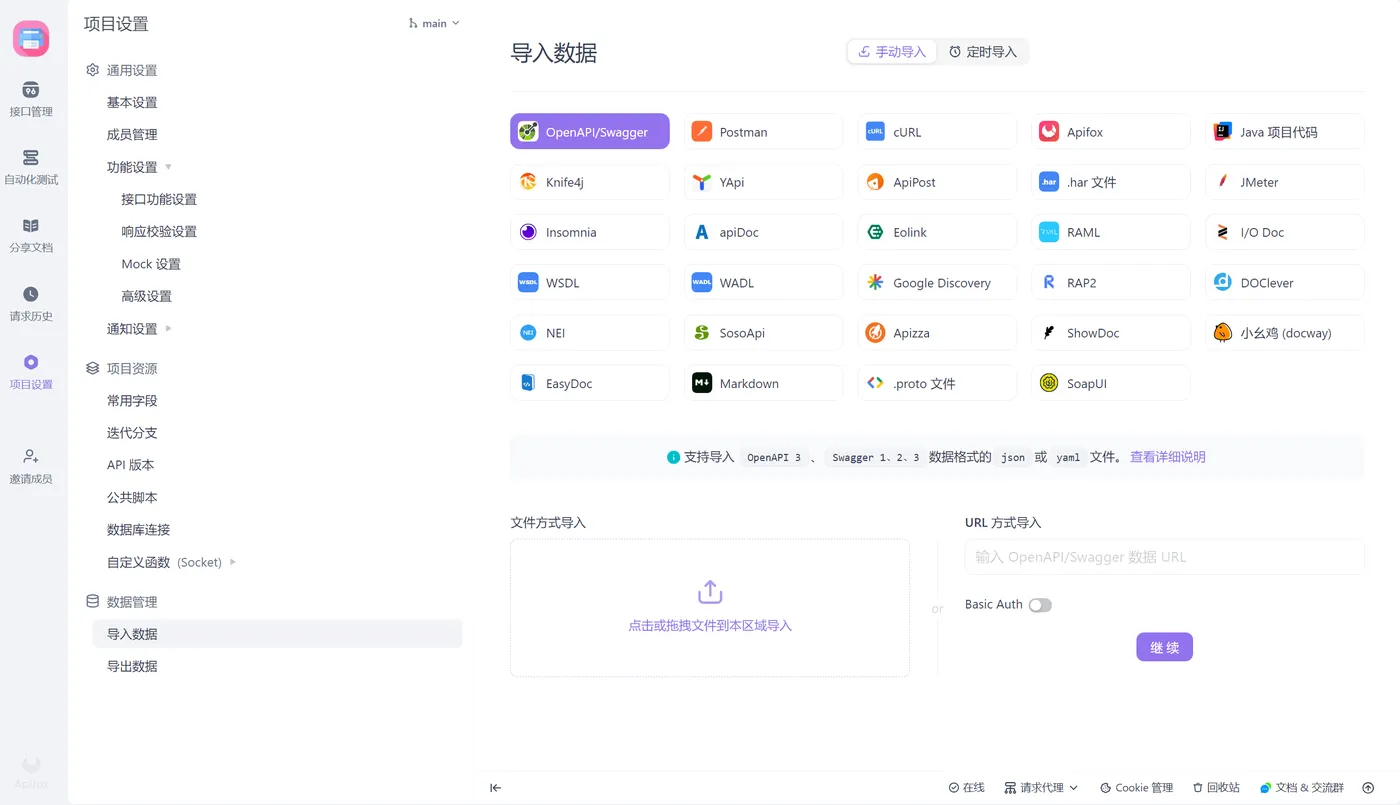The image size is (1400, 805).
Task: Select Knife4j import format
Action: pyautogui.click(x=590, y=182)
